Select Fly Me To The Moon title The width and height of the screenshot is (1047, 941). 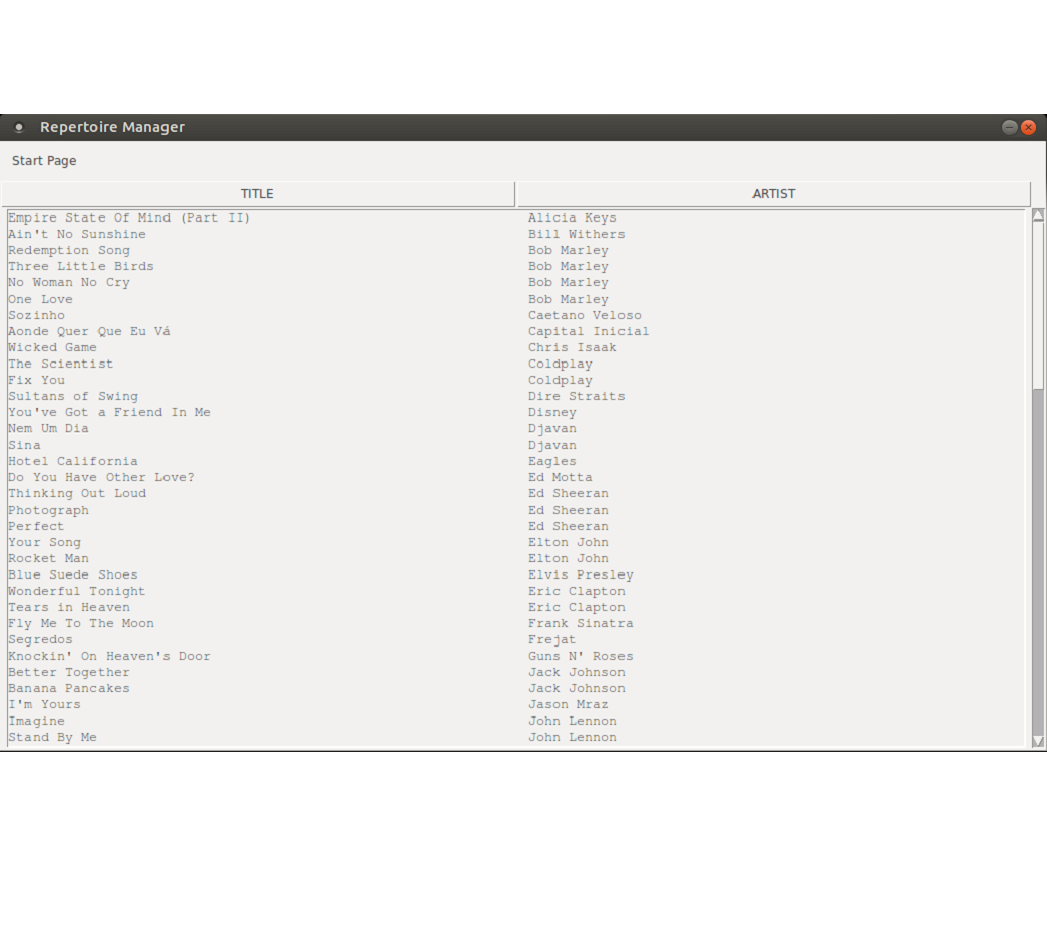(81, 624)
